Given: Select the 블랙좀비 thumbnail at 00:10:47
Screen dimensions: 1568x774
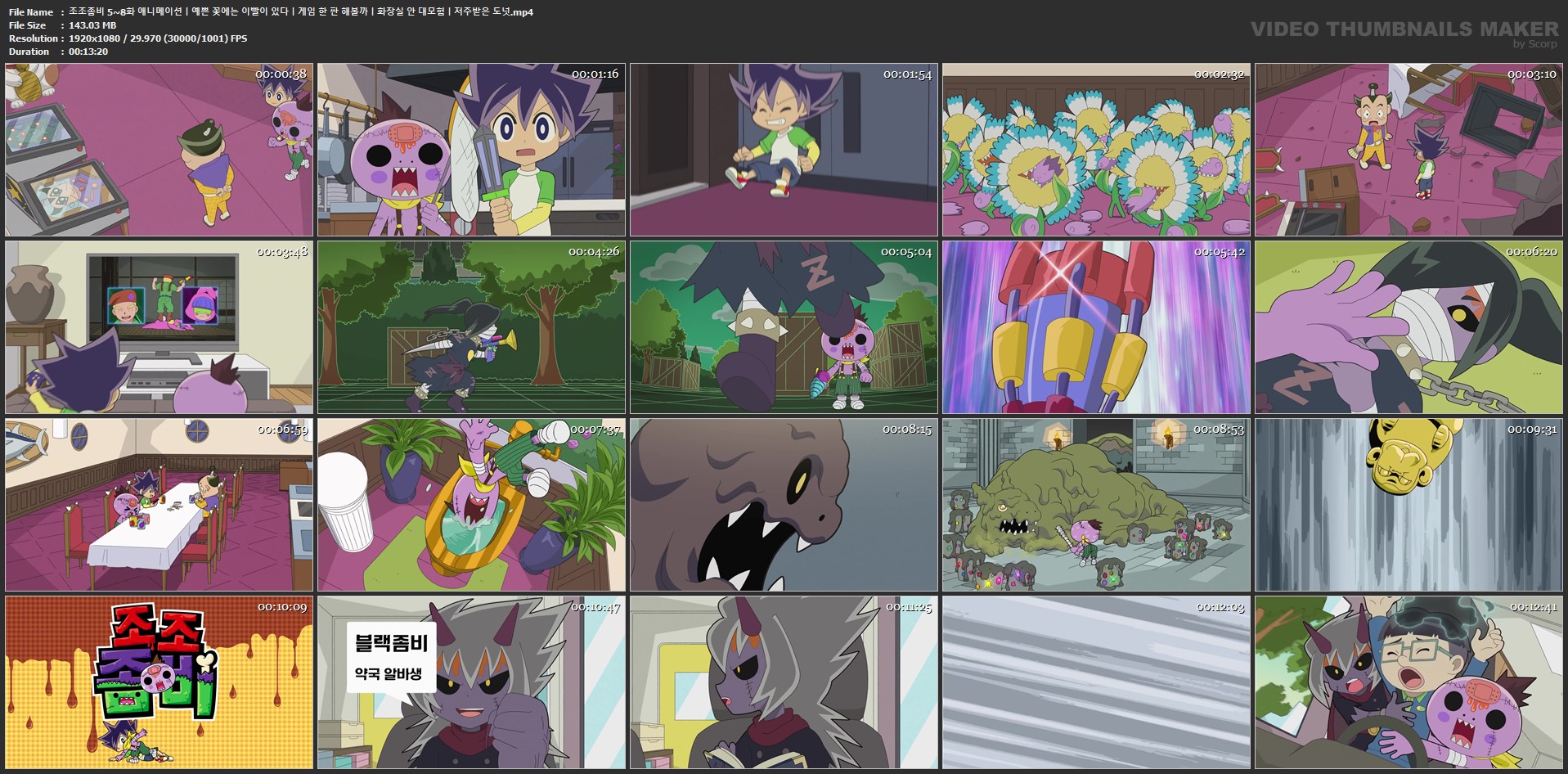Looking at the screenshot, I should click(x=471, y=682).
